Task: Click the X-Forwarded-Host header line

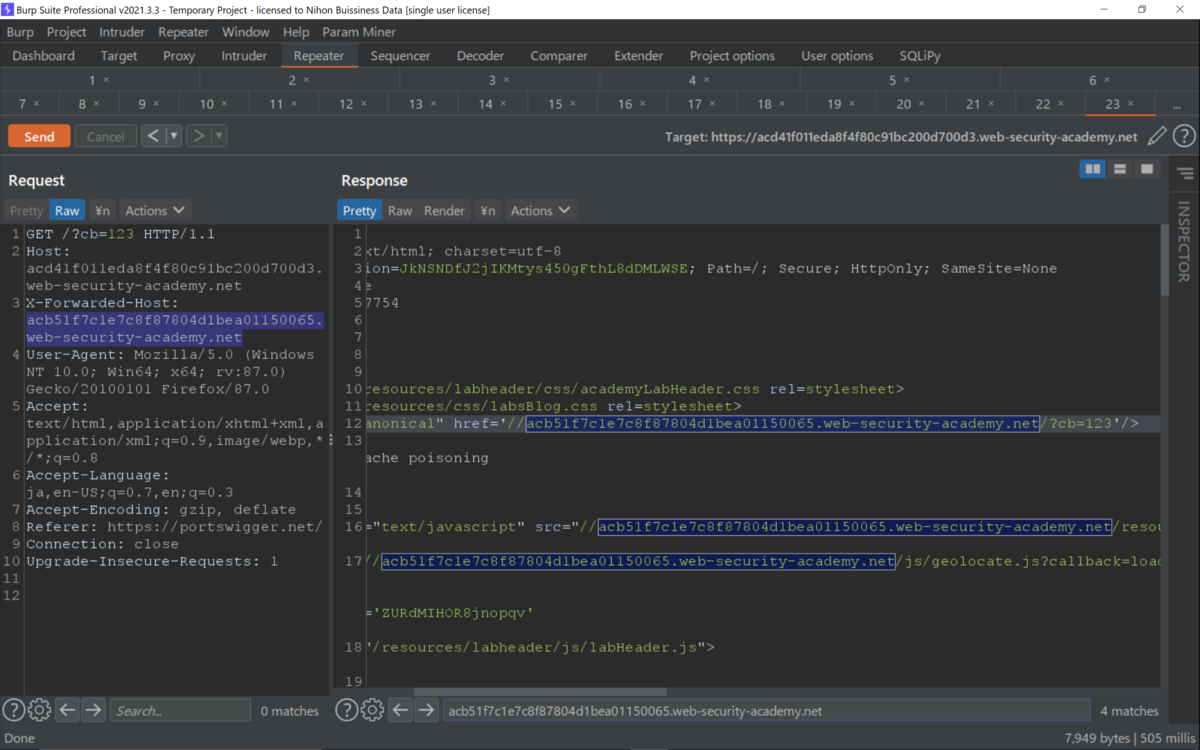Action: point(102,303)
